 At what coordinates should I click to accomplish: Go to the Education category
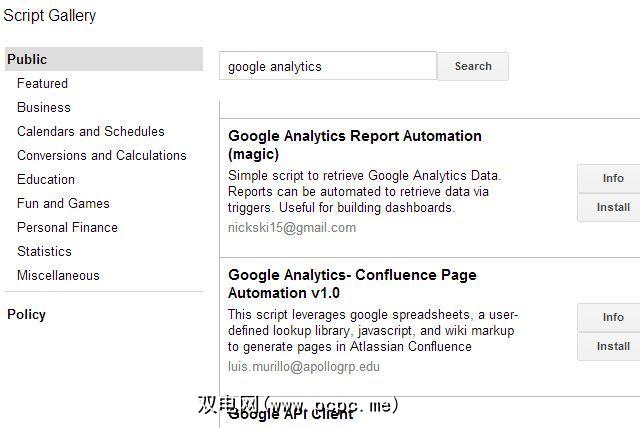pyautogui.click(x=46, y=179)
